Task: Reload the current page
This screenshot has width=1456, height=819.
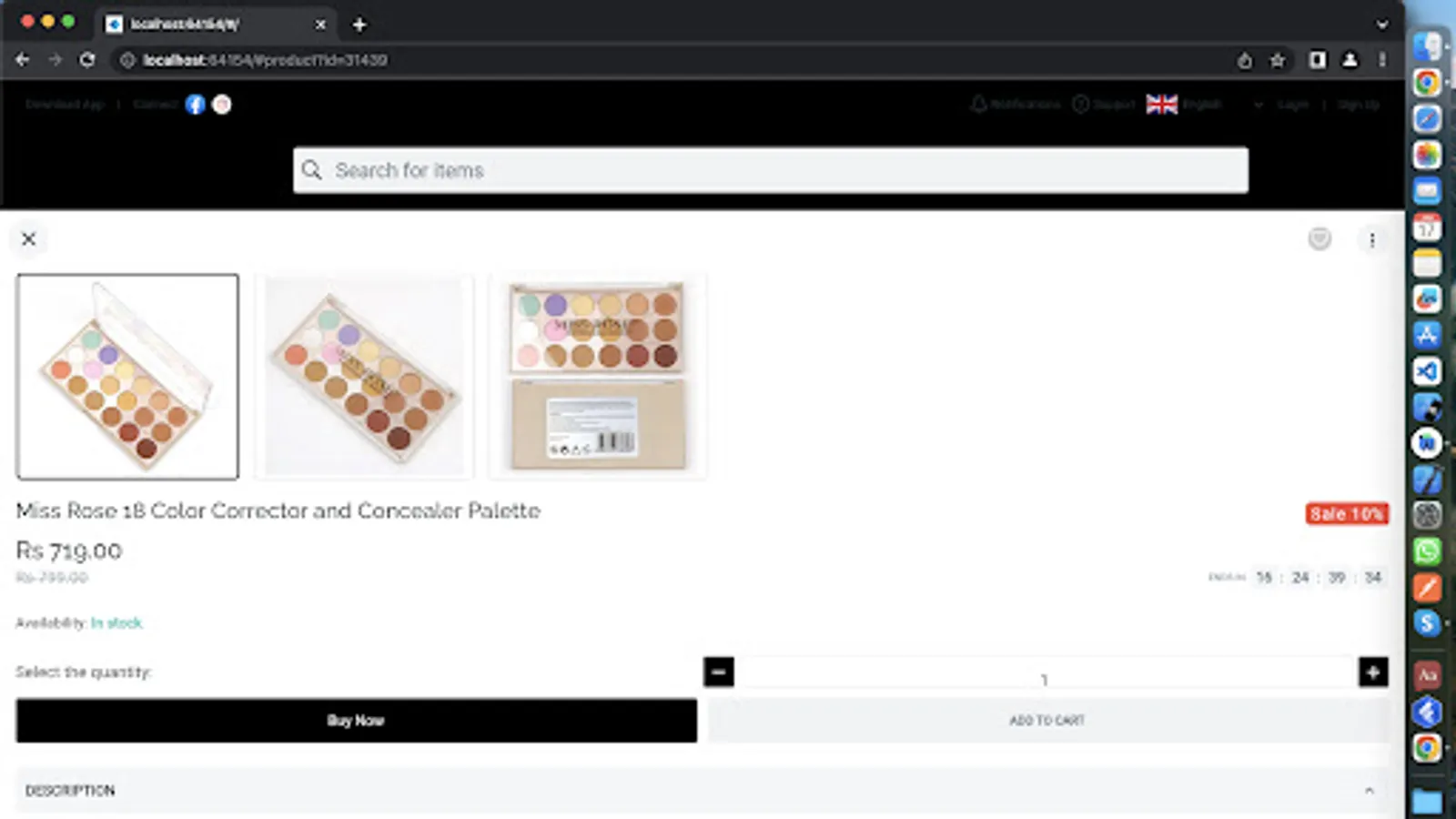Action: click(x=87, y=60)
